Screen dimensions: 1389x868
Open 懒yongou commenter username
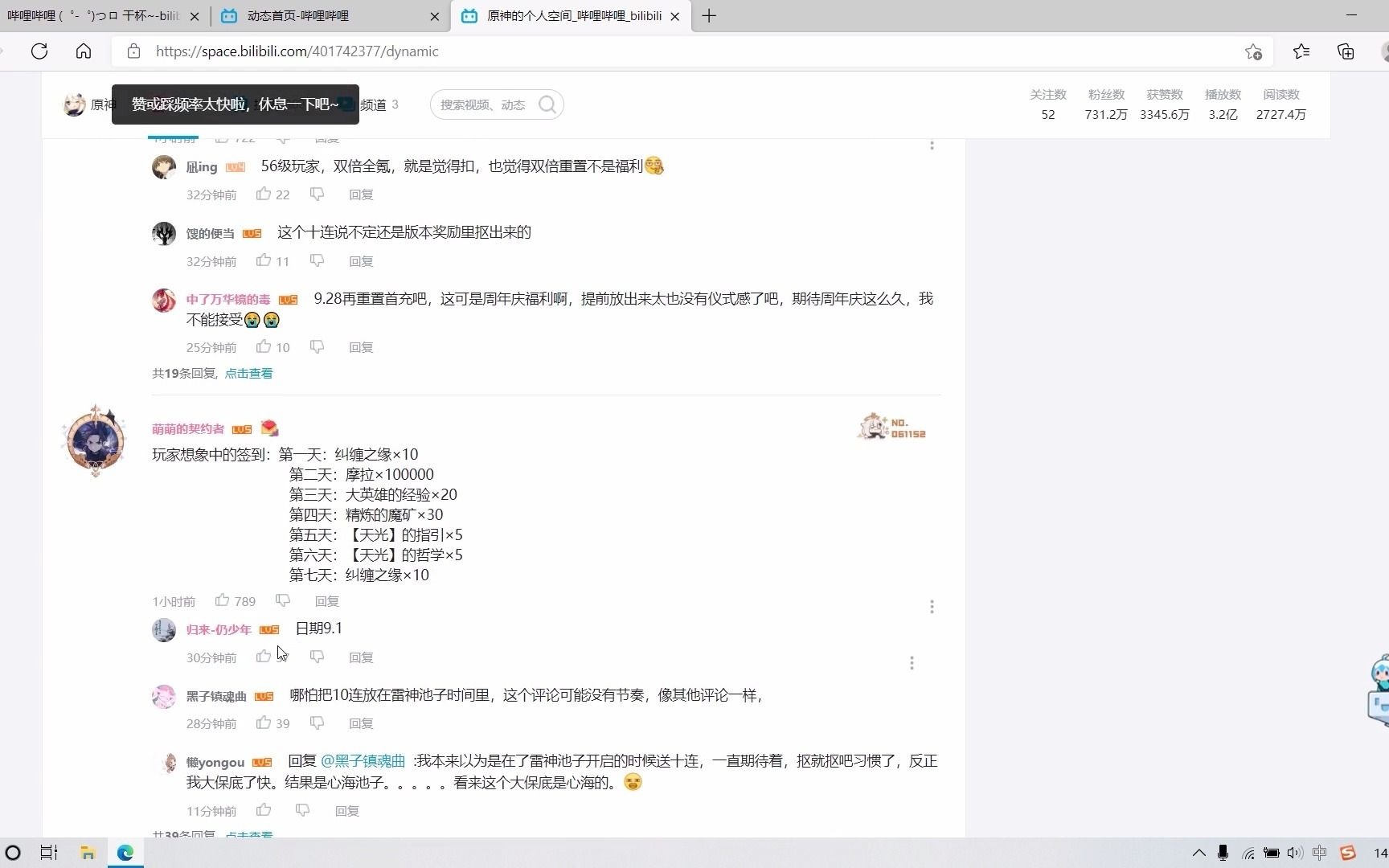[215, 762]
